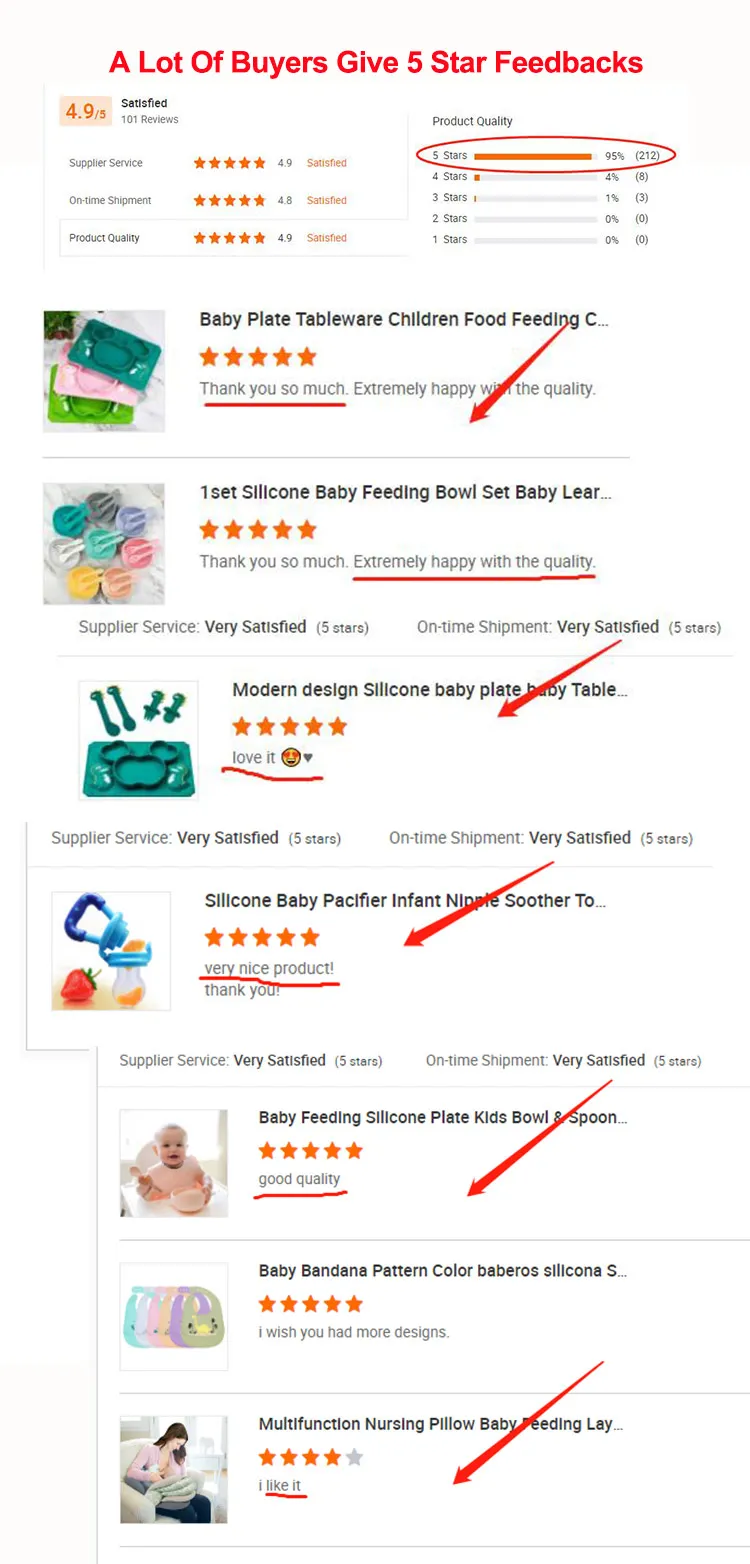Open the green baby plate product thumbnail
750x1564 pixels.
104,371
